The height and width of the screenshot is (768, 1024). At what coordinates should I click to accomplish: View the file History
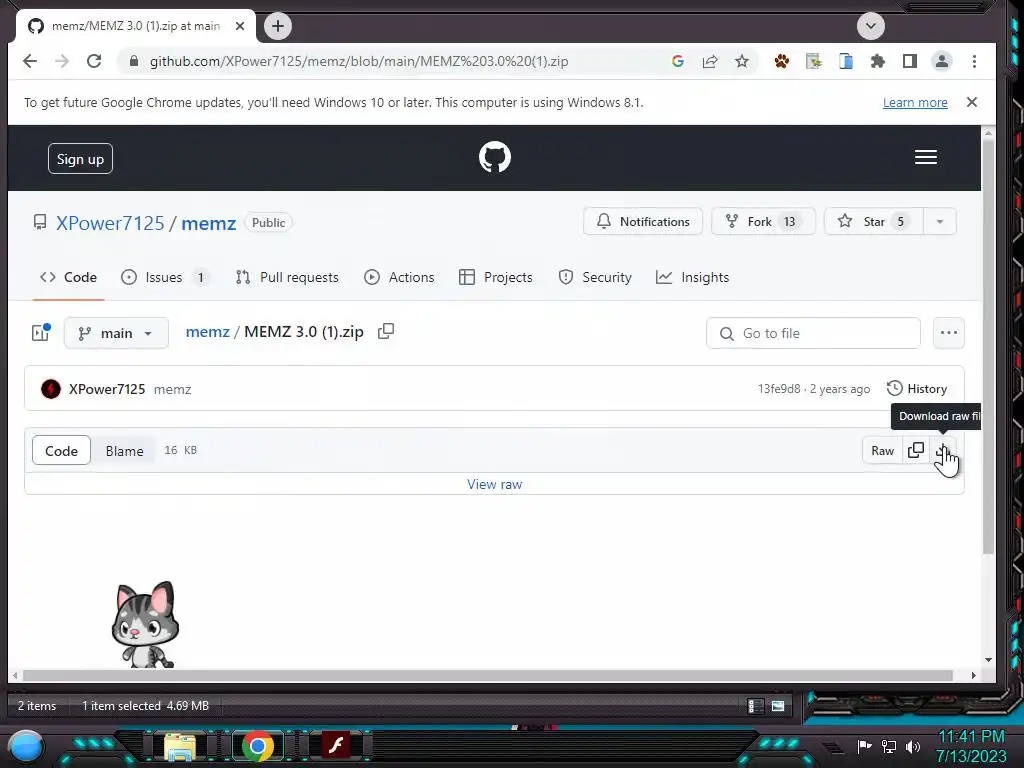click(917, 389)
